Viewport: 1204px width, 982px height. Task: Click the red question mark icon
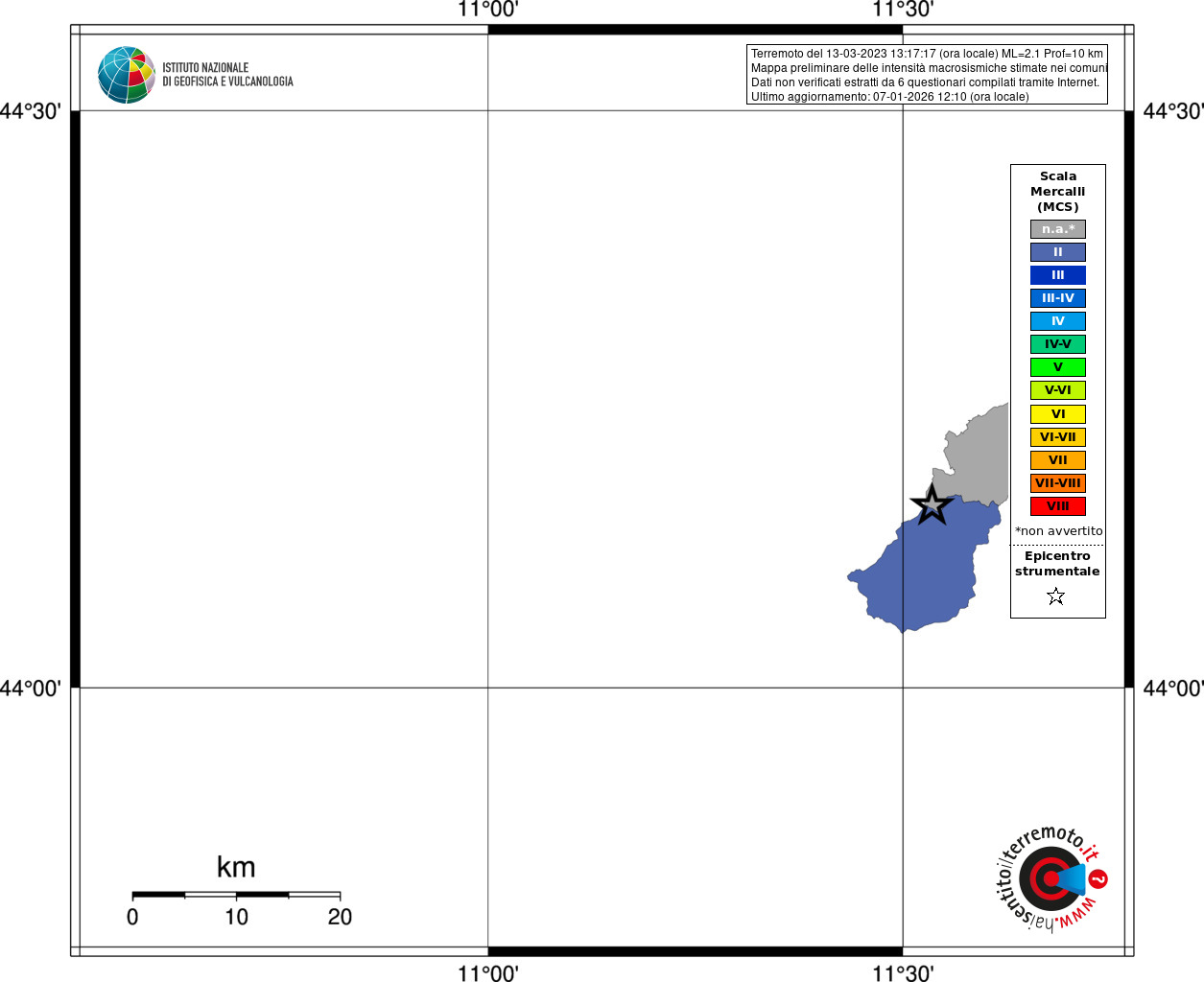click(1098, 878)
